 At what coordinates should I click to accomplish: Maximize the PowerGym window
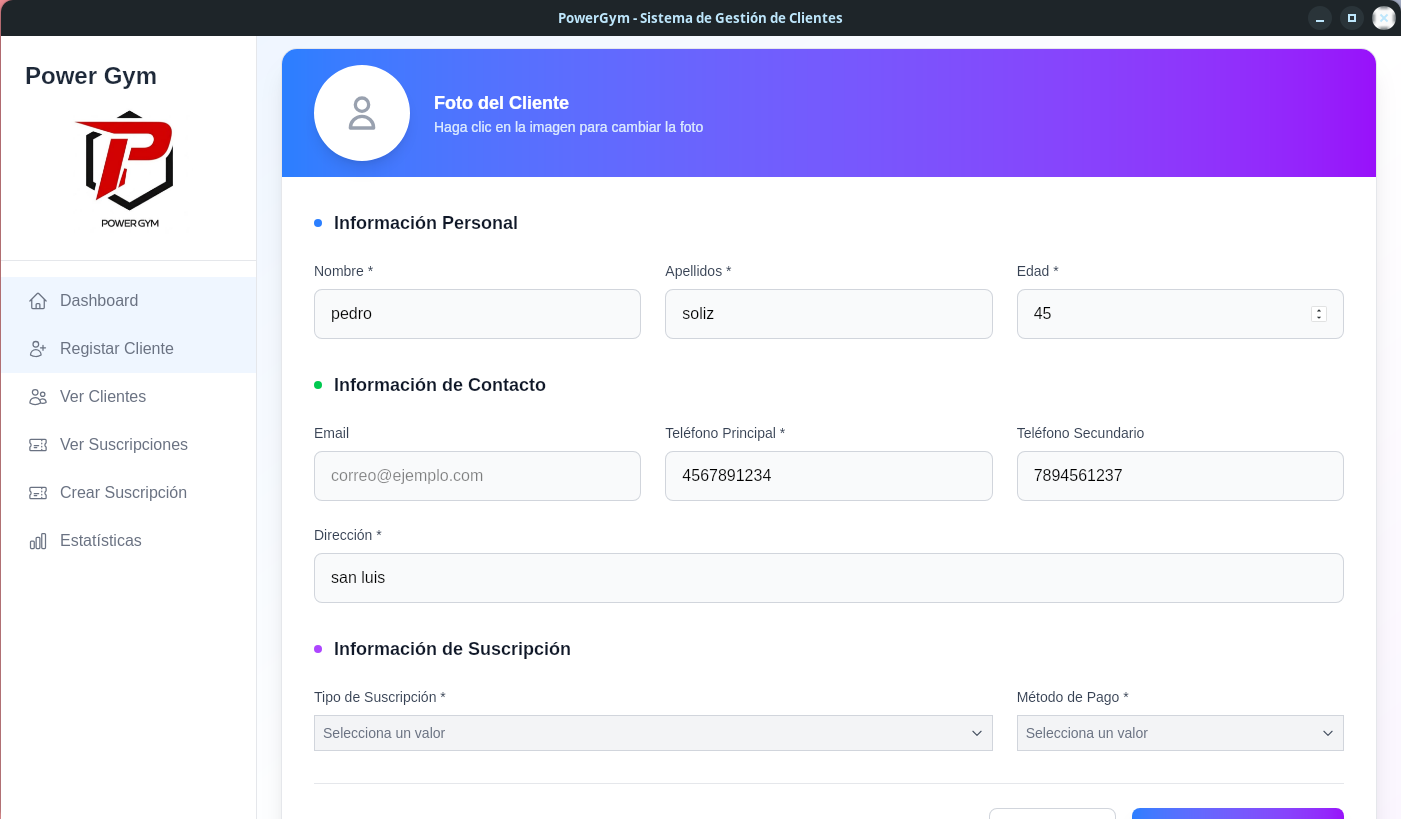point(1352,18)
